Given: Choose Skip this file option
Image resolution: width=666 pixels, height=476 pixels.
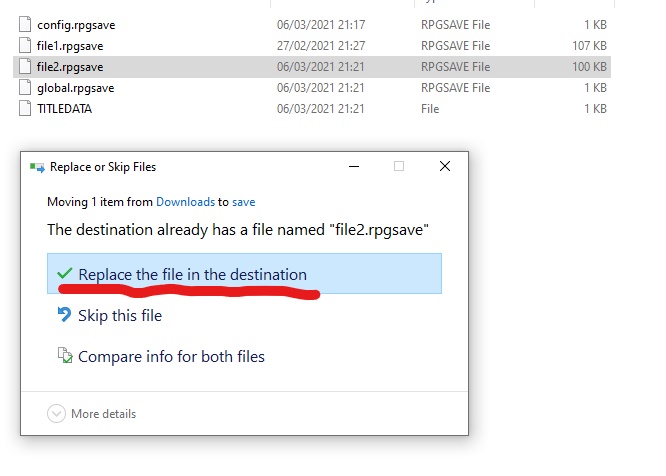Looking at the screenshot, I should tap(119, 315).
